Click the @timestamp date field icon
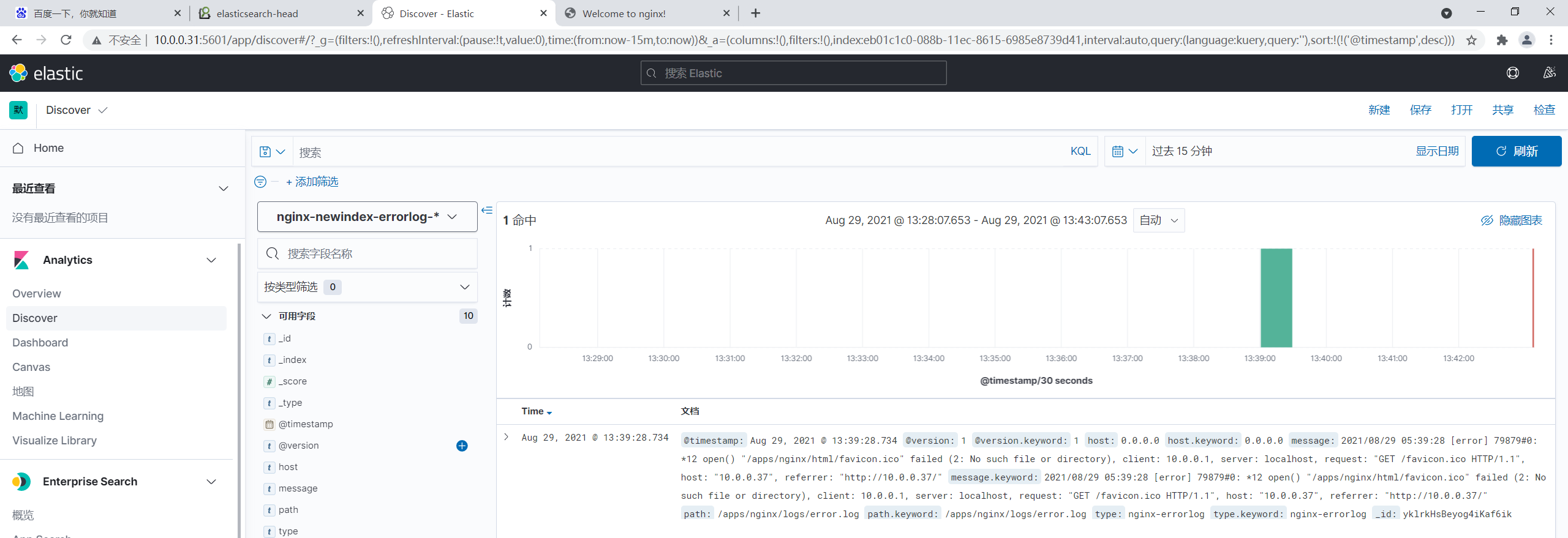Image resolution: width=1568 pixels, height=538 pixels. coord(269,424)
